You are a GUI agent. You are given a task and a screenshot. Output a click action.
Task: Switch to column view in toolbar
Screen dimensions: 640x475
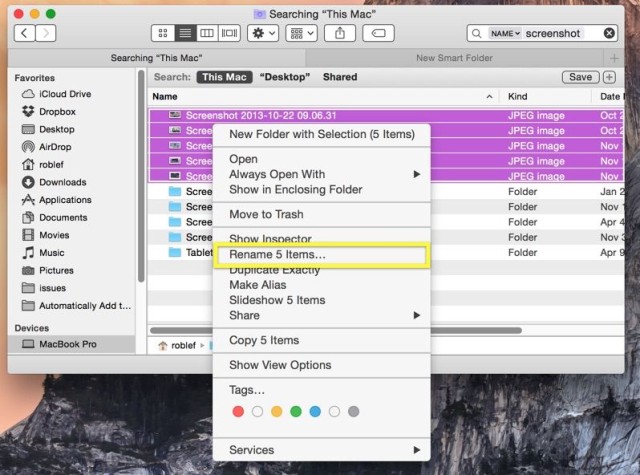pyautogui.click(x=208, y=33)
